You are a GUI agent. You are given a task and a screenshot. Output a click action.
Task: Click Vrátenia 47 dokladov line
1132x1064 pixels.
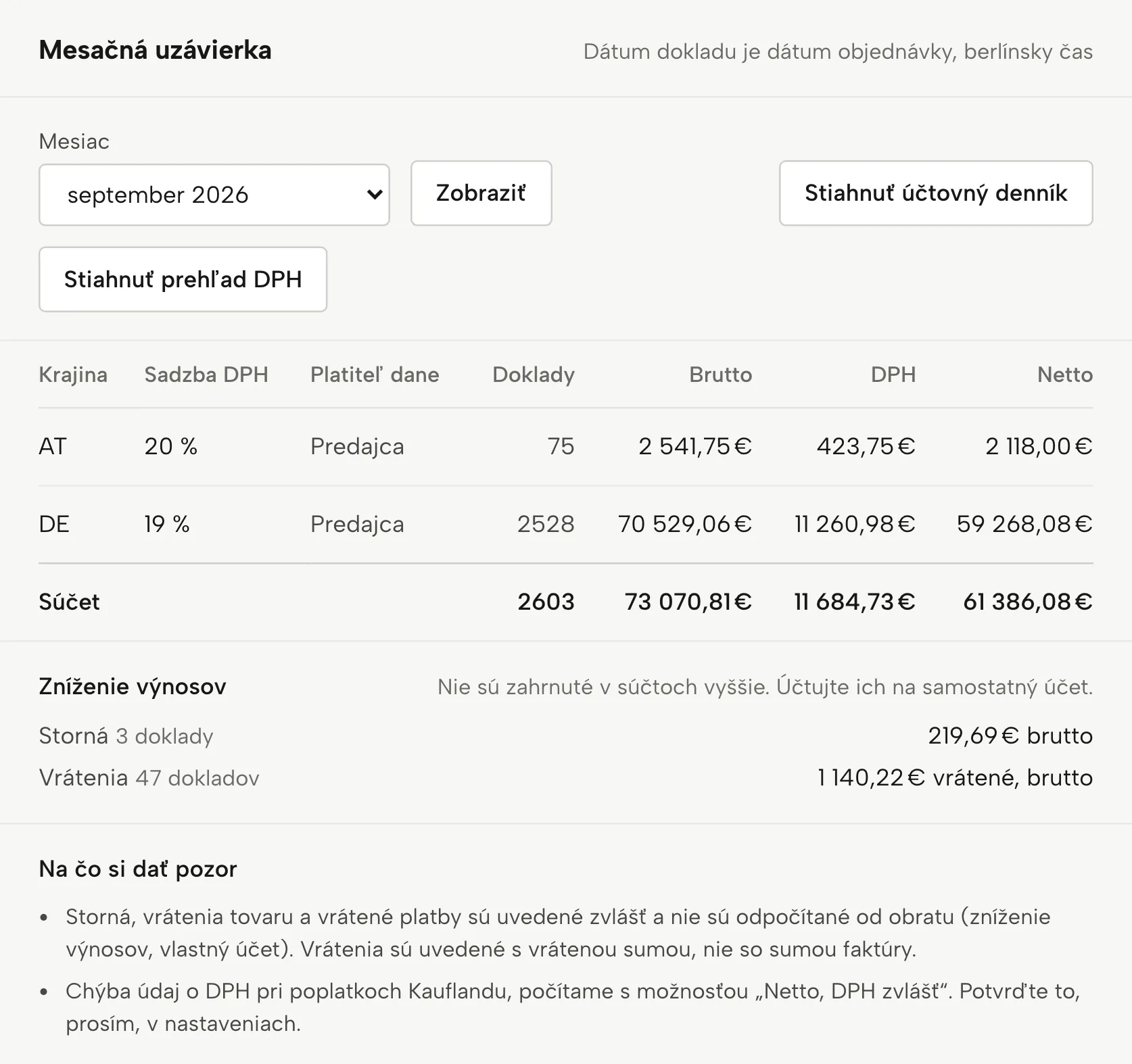point(149,777)
